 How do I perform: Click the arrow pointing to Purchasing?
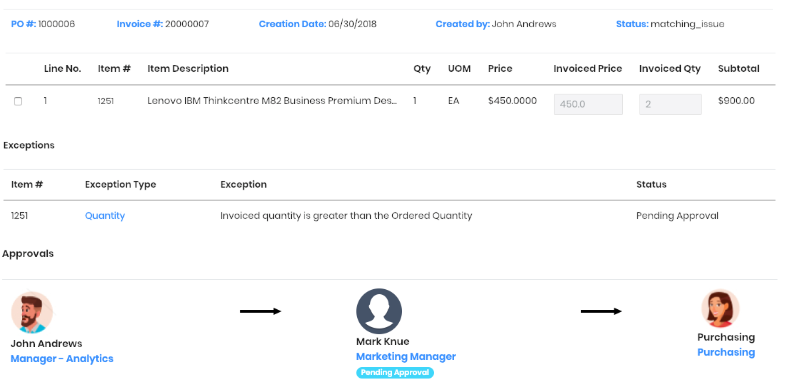[x=601, y=311]
